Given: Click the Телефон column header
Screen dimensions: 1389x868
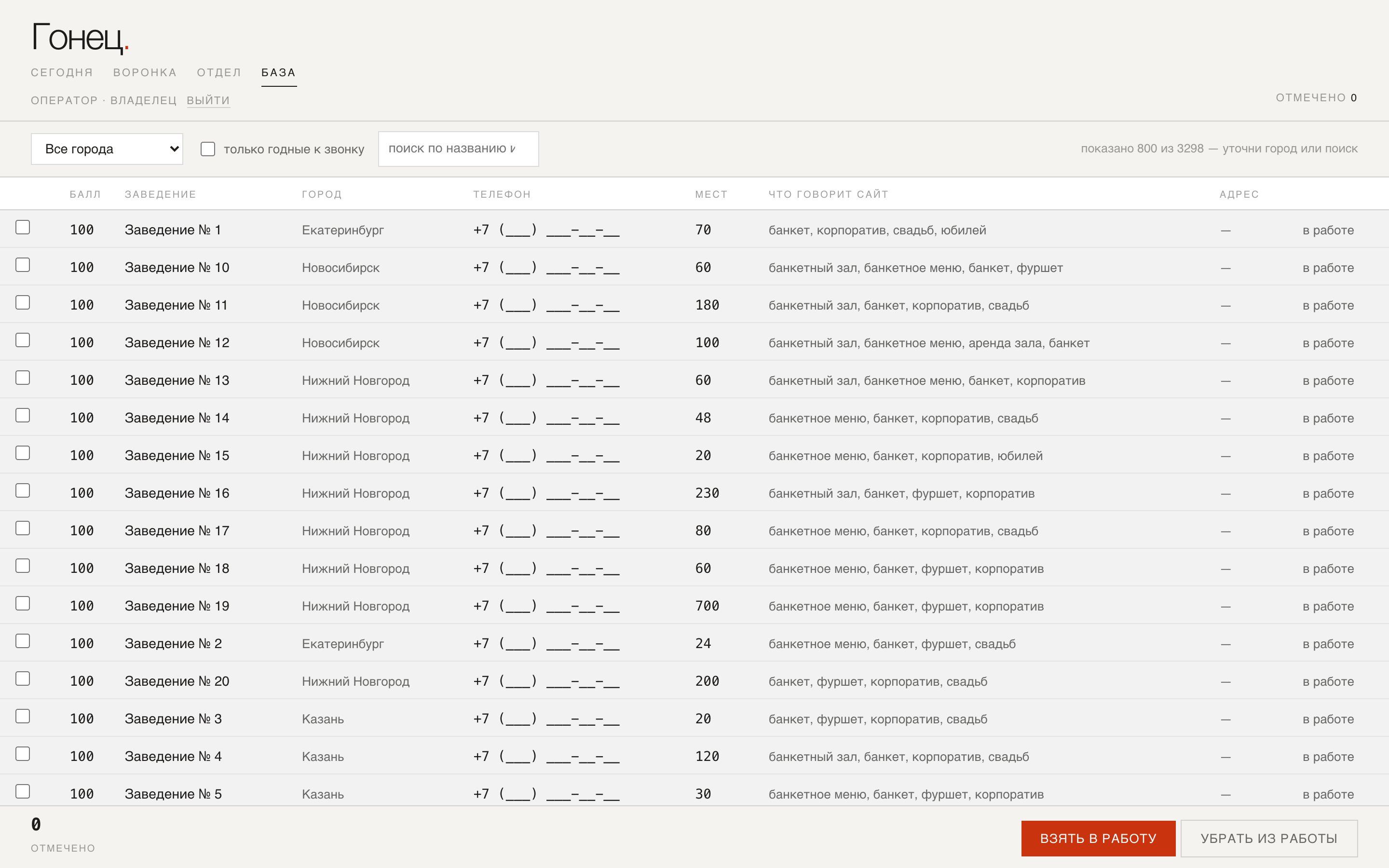Looking at the screenshot, I should pyautogui.click(x=502, y=194).
